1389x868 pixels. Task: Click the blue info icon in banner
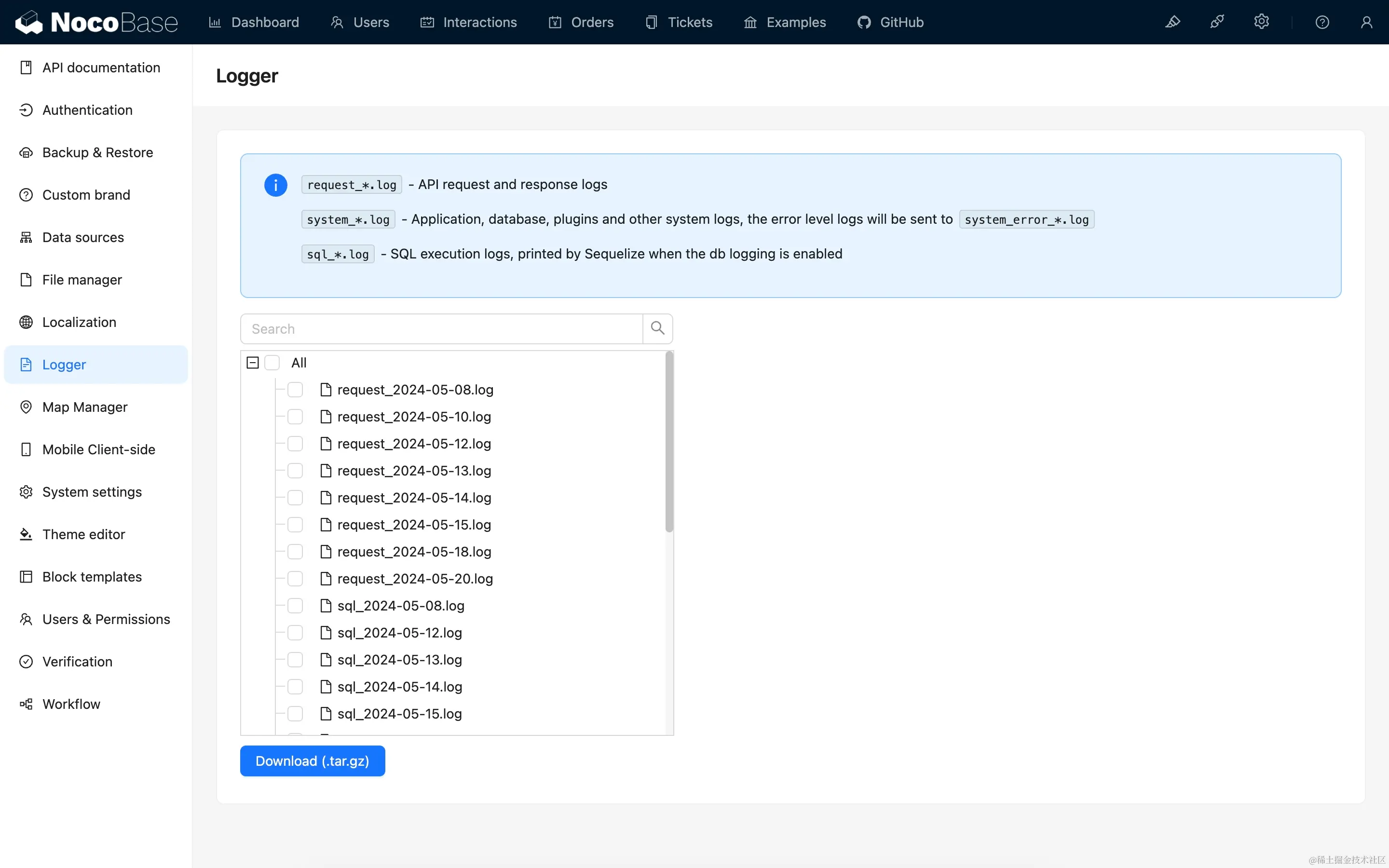275,185
